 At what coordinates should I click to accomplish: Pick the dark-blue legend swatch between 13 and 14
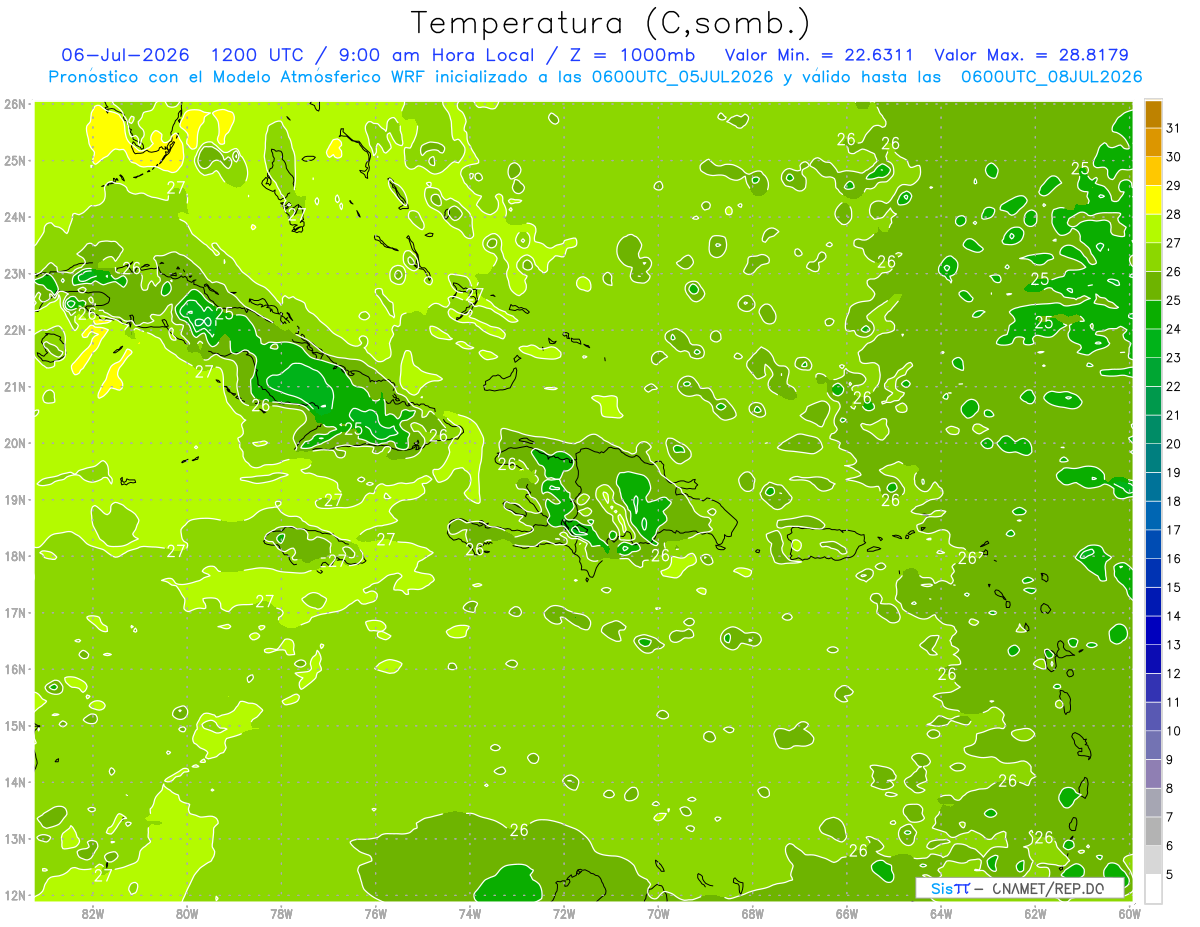coord(1153,631)
